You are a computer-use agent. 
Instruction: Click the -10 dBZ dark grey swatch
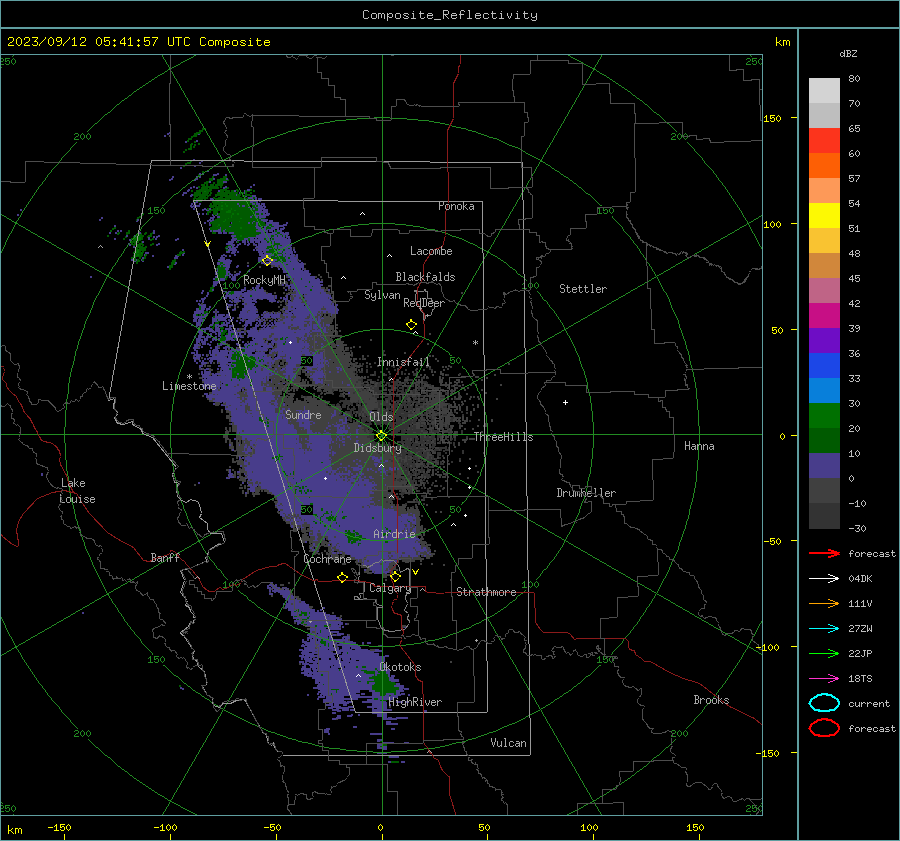tap(824, 516)
